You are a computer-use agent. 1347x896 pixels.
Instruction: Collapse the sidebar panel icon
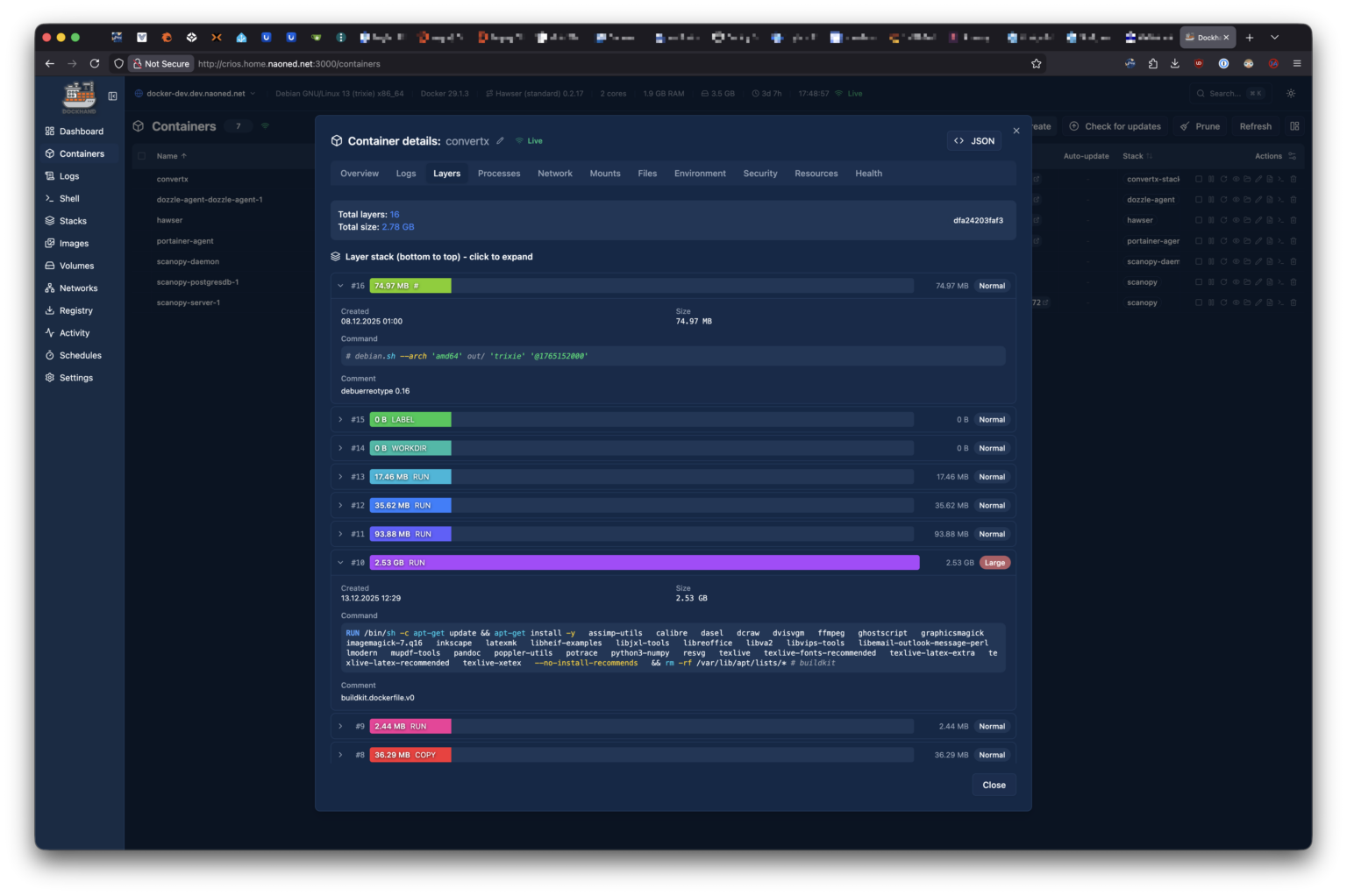[x=112, y=96]
